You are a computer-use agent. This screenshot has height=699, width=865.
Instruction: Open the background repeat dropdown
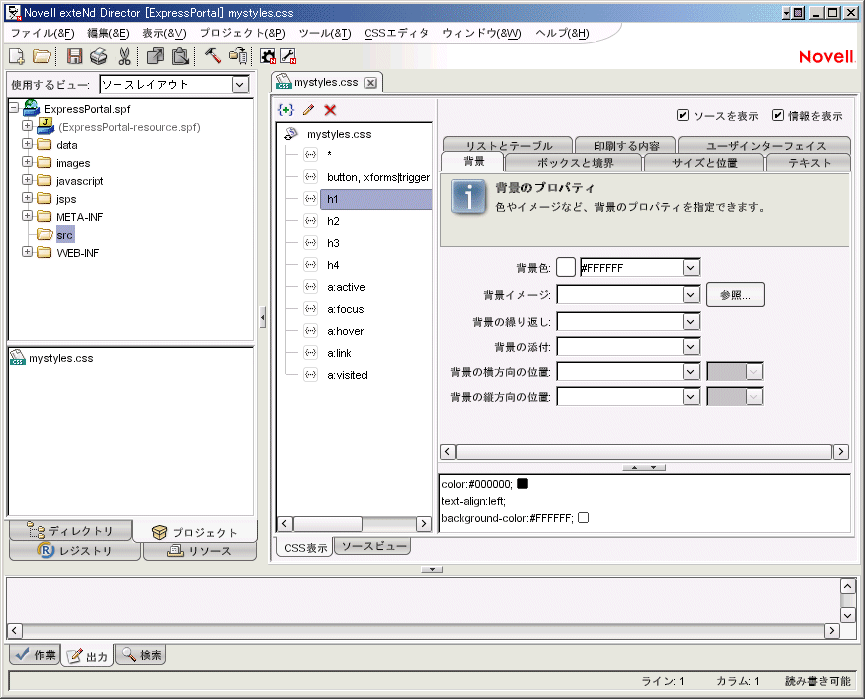(691, 321)
